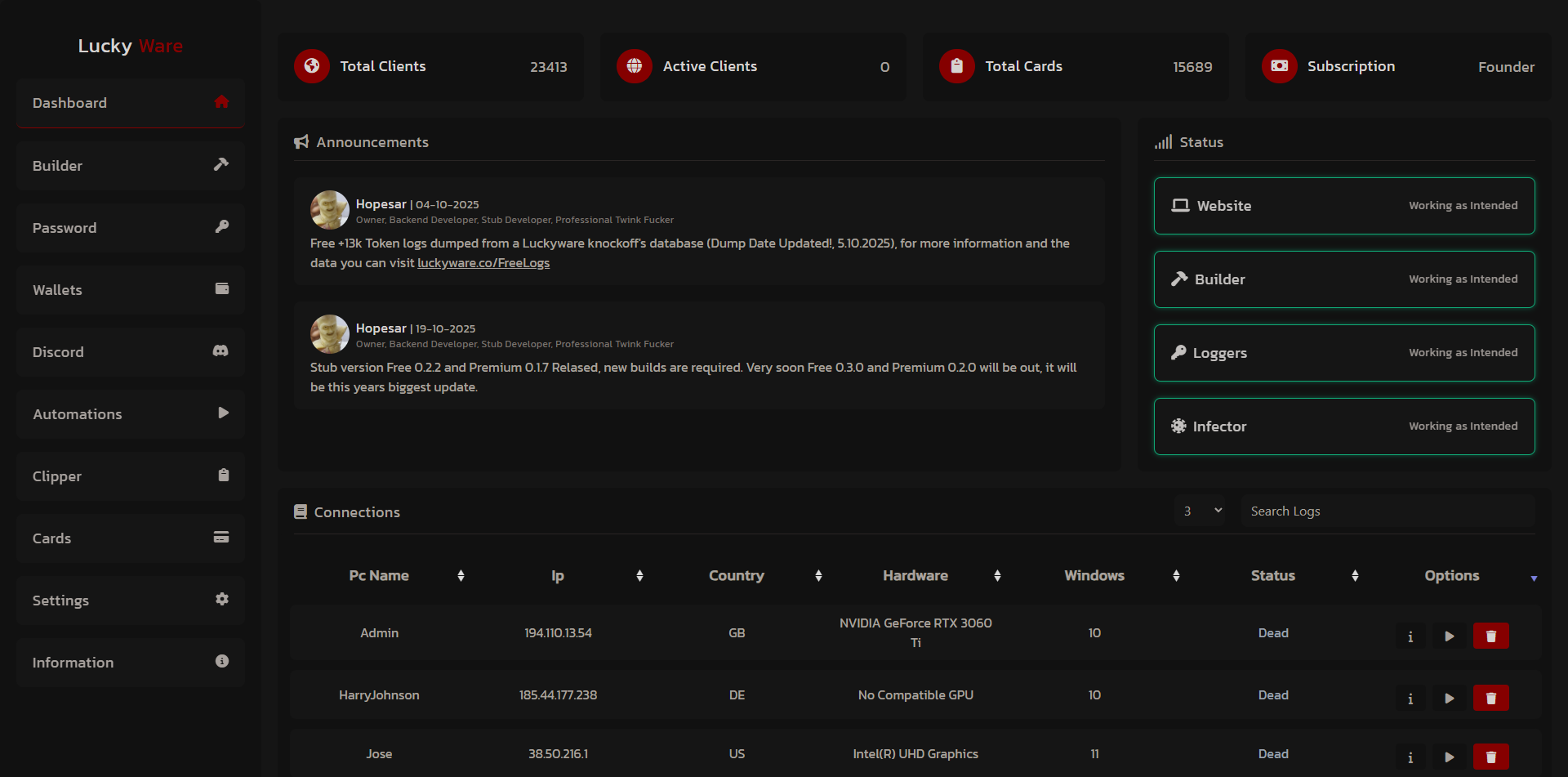Image resolution: width=1568 pixels, height=777 pixels.
Task: Click the home icon on Dashboard
Action: (x=221, y=102)
